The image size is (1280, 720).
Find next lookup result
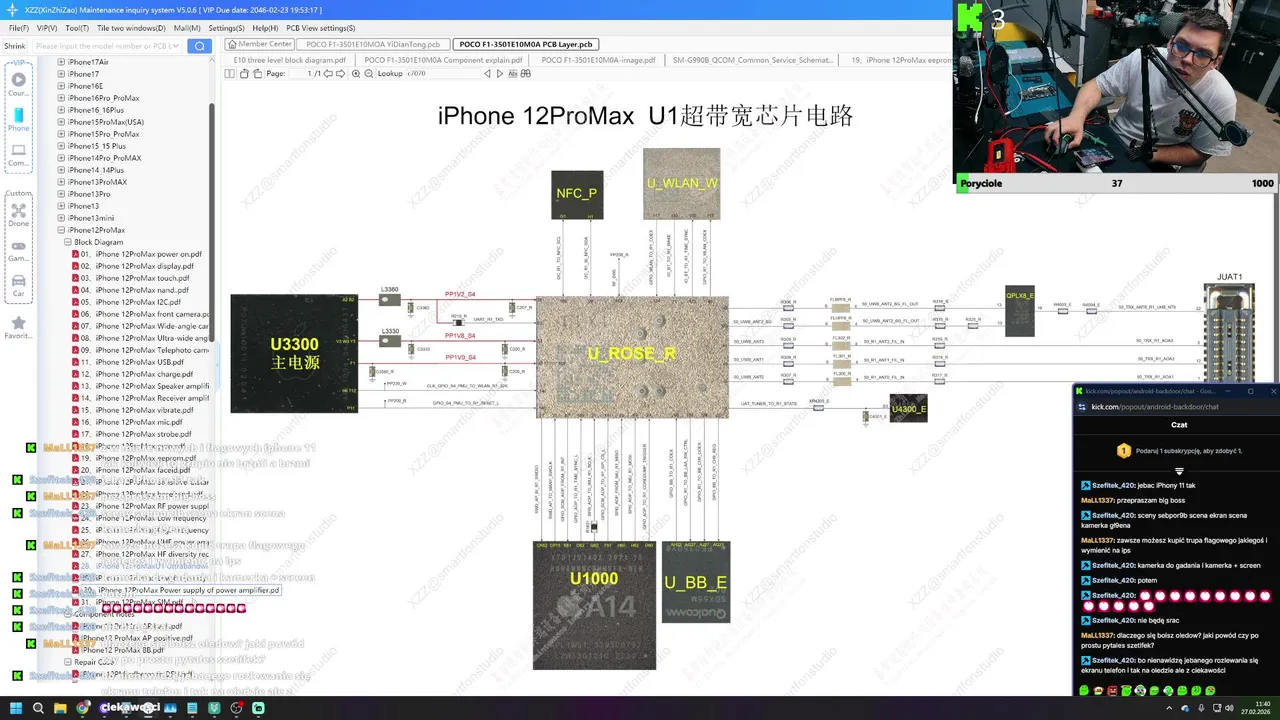(x=499, y=74)
